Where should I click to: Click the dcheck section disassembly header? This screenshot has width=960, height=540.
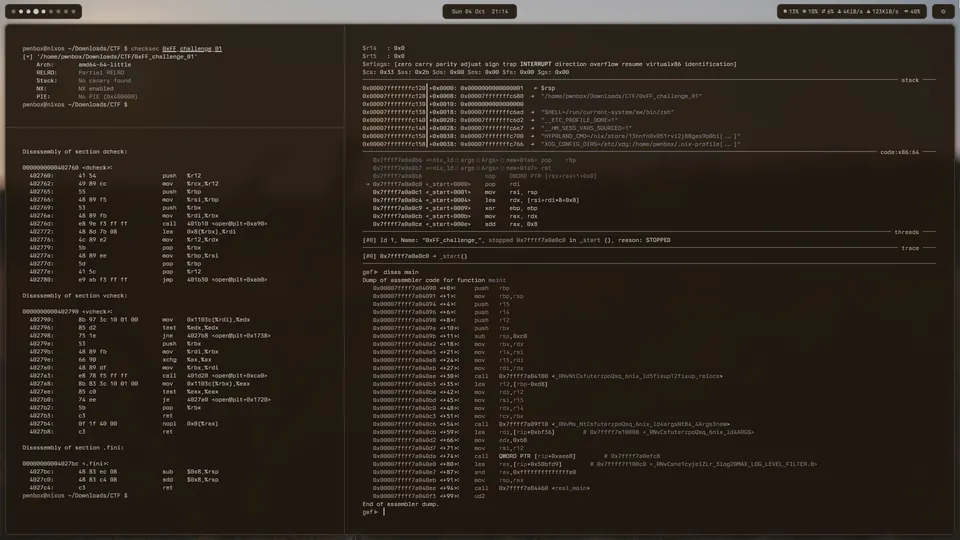tap(75, 151)
